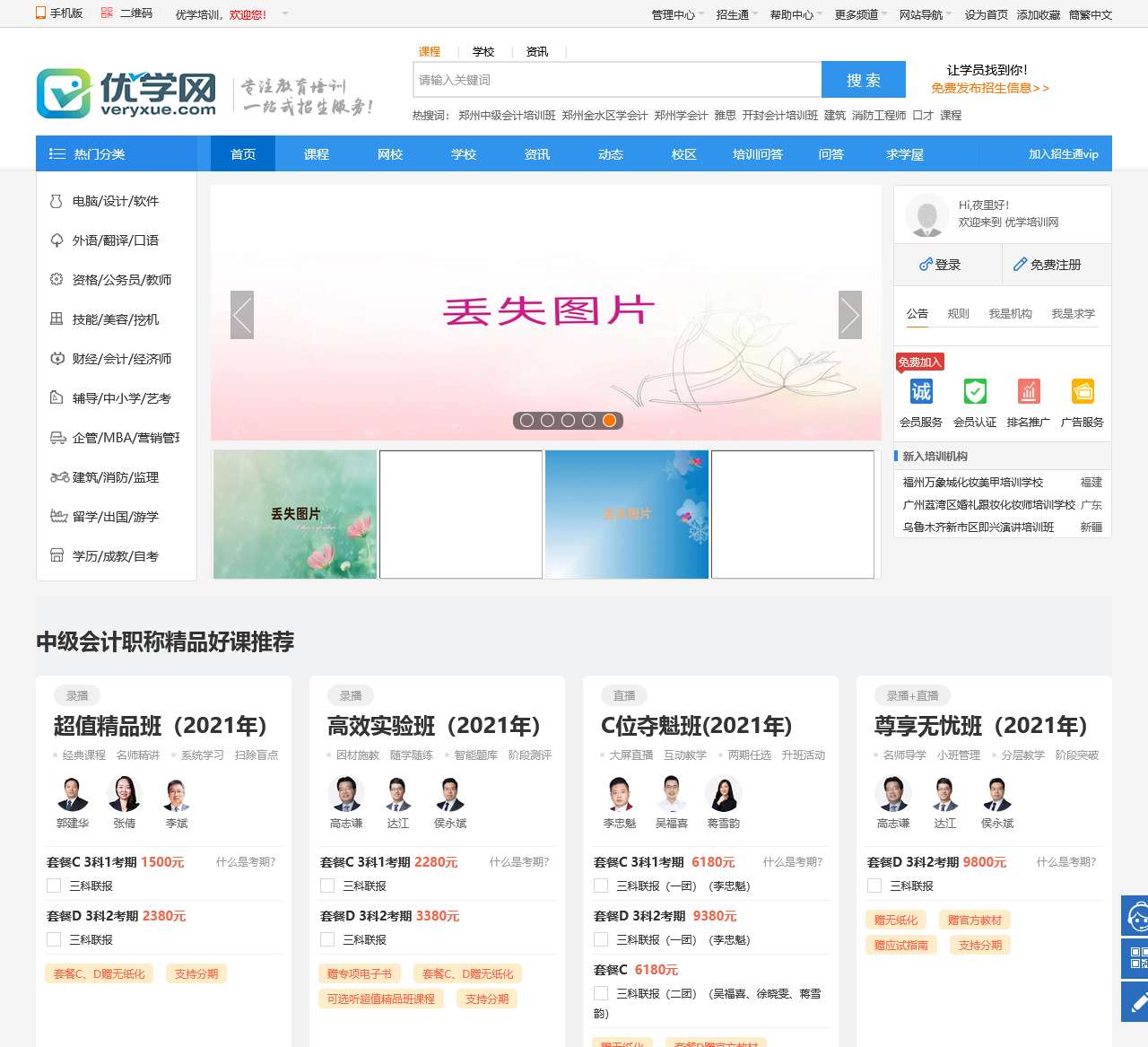Click the 请输入关键词 search input field
Screen dimensions: 1148x1047
pos(615,79)
